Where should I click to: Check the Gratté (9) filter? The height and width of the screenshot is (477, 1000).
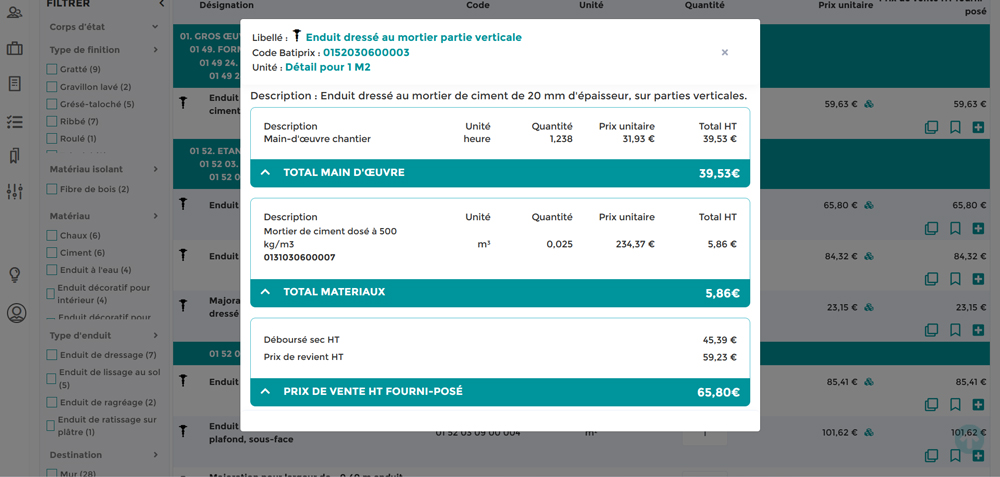point(52,69)
